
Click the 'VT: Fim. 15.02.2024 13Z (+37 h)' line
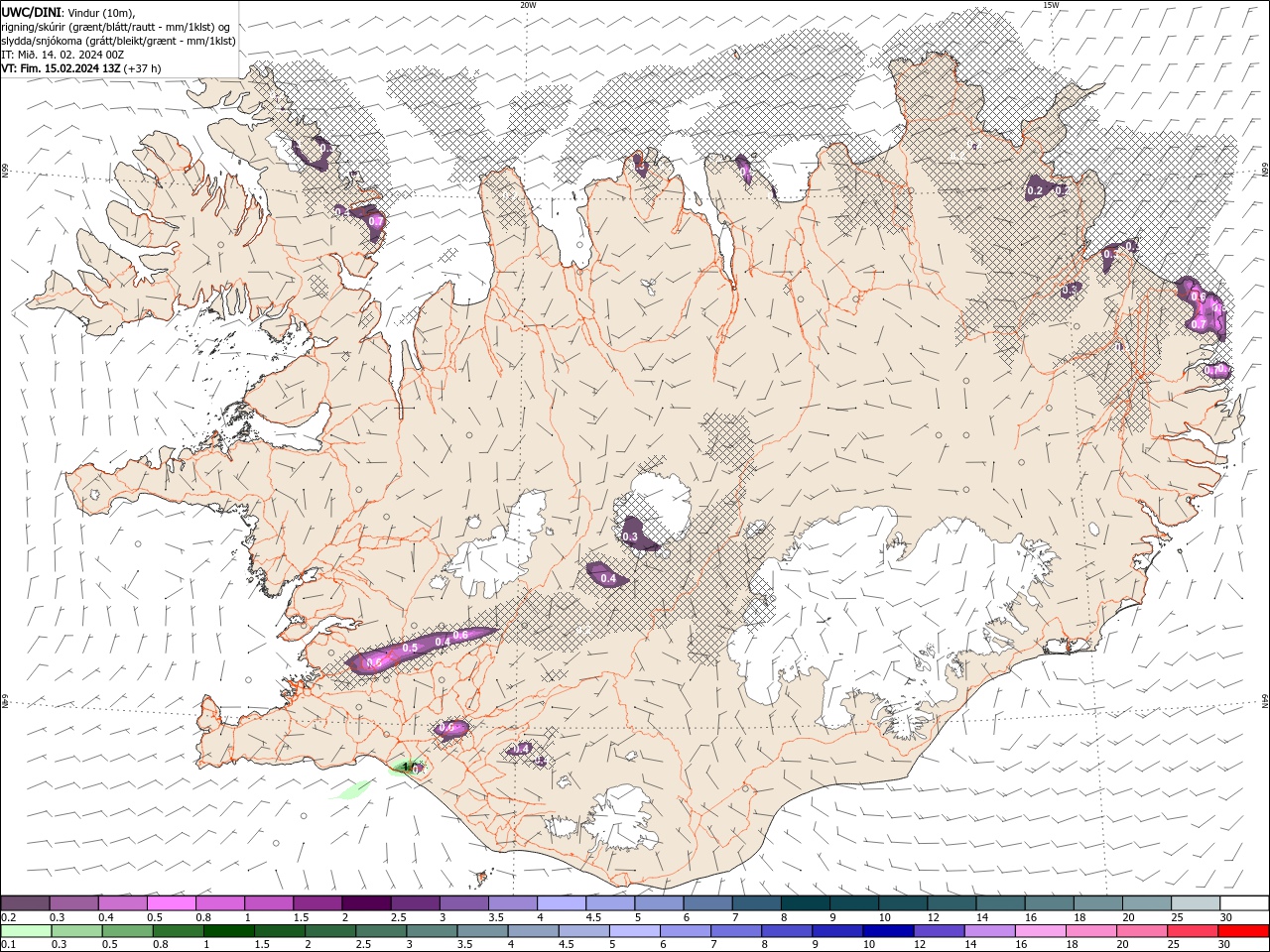point(81,68)
